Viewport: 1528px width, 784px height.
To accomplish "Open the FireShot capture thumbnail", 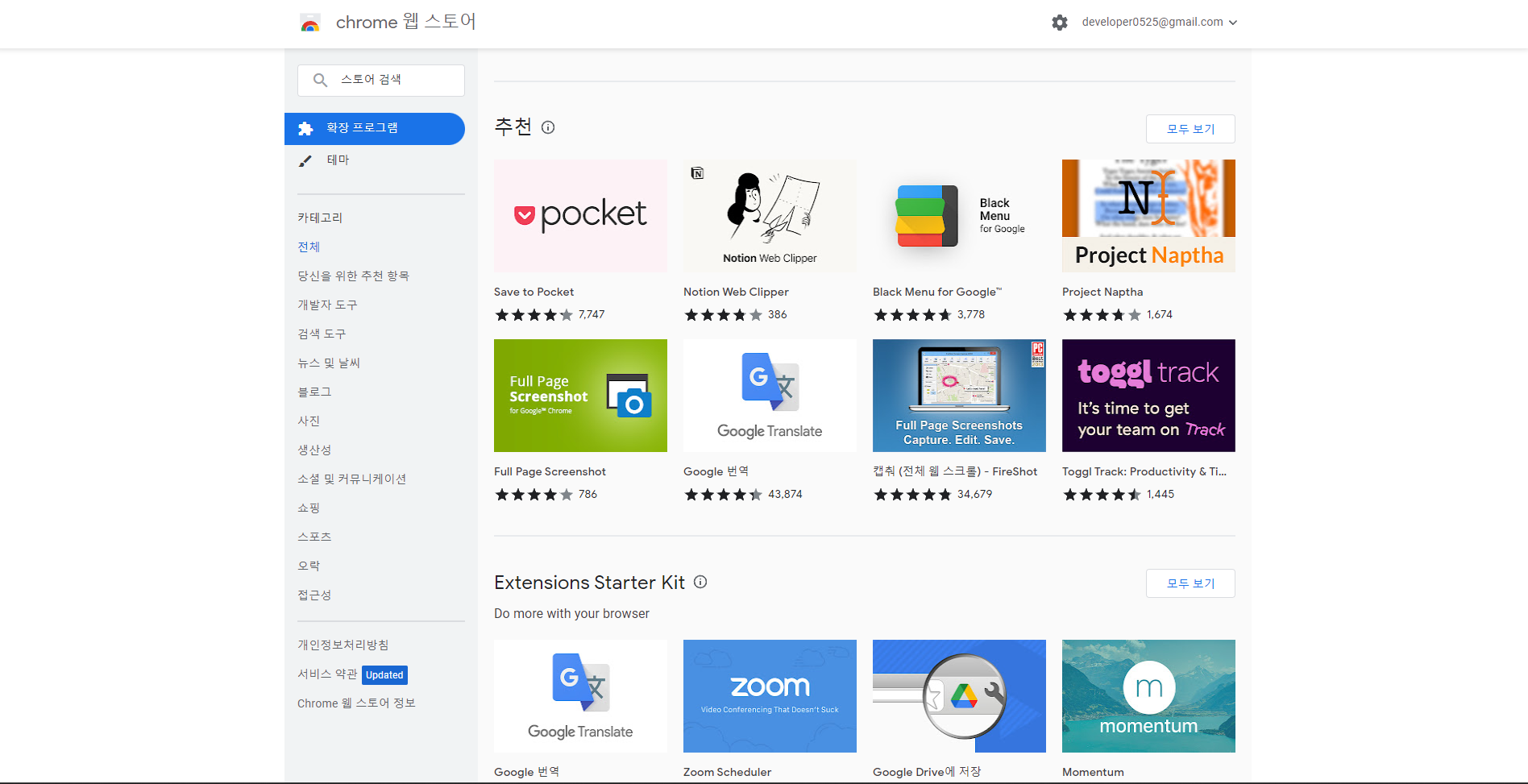I will point(959,396).
